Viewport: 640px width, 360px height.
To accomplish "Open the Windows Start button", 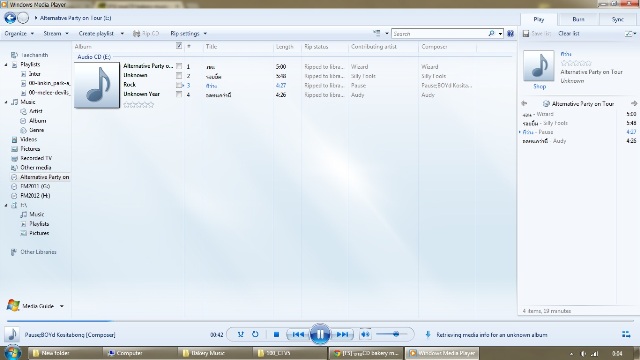I will point(12,353).
